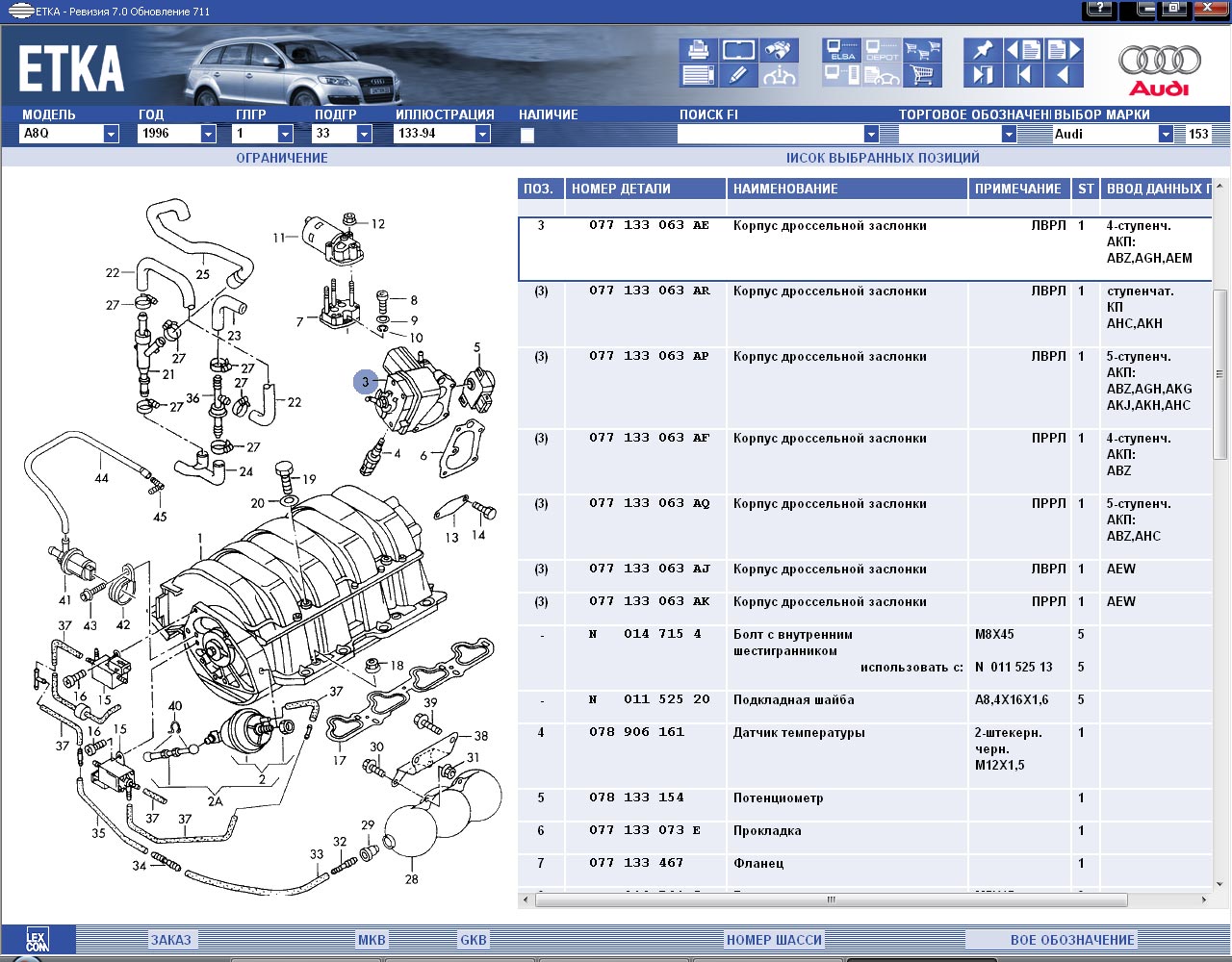Go to next page with document-arrow icon

tap(1064, 50)
